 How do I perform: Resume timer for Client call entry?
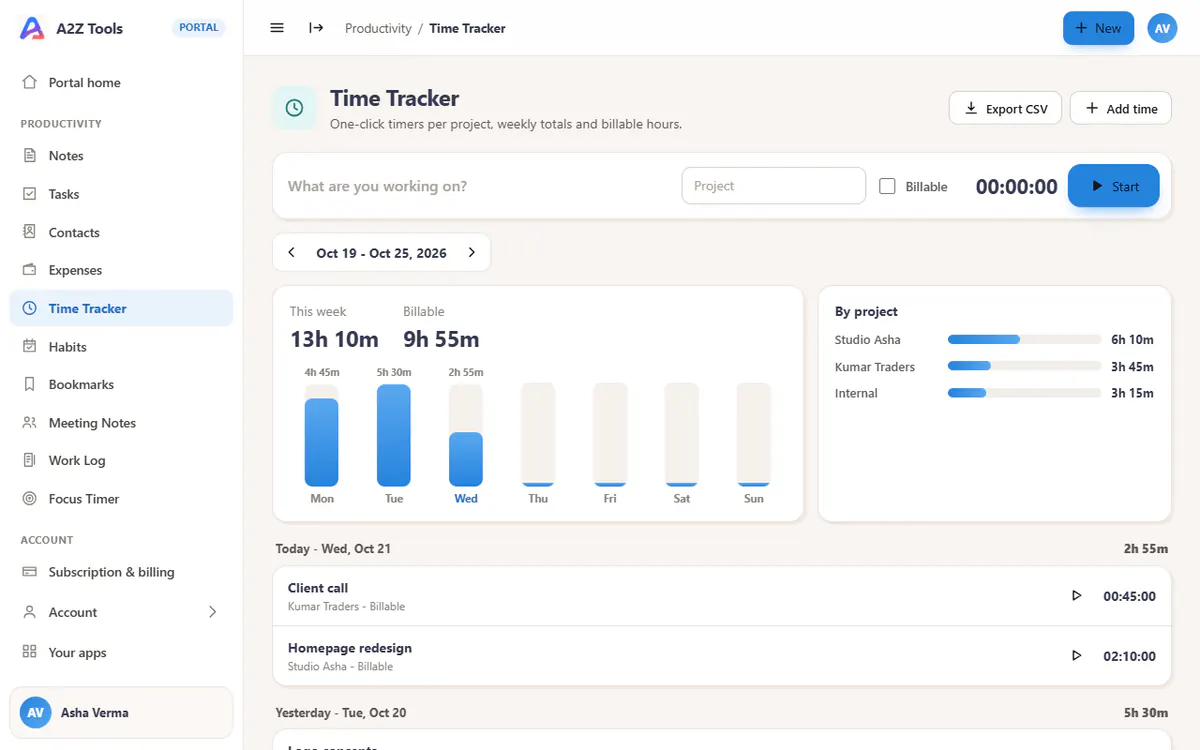pos(1077,596)
